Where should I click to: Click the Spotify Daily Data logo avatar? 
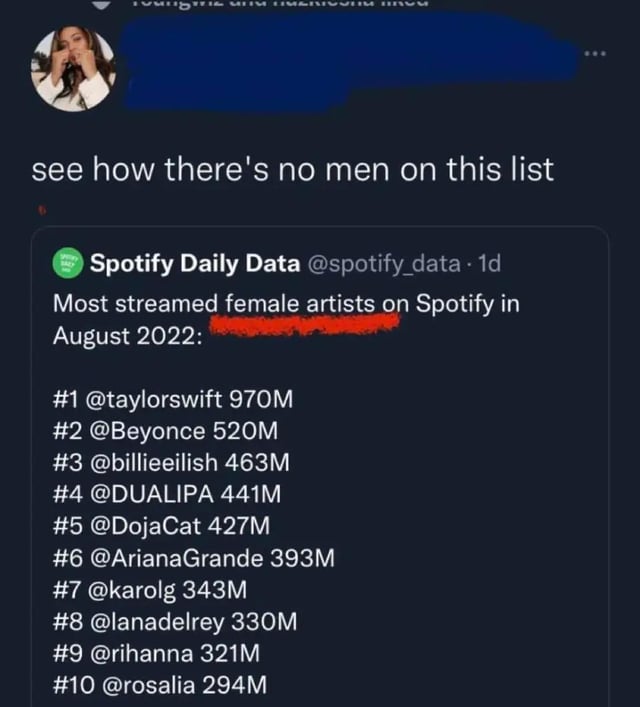66,264
